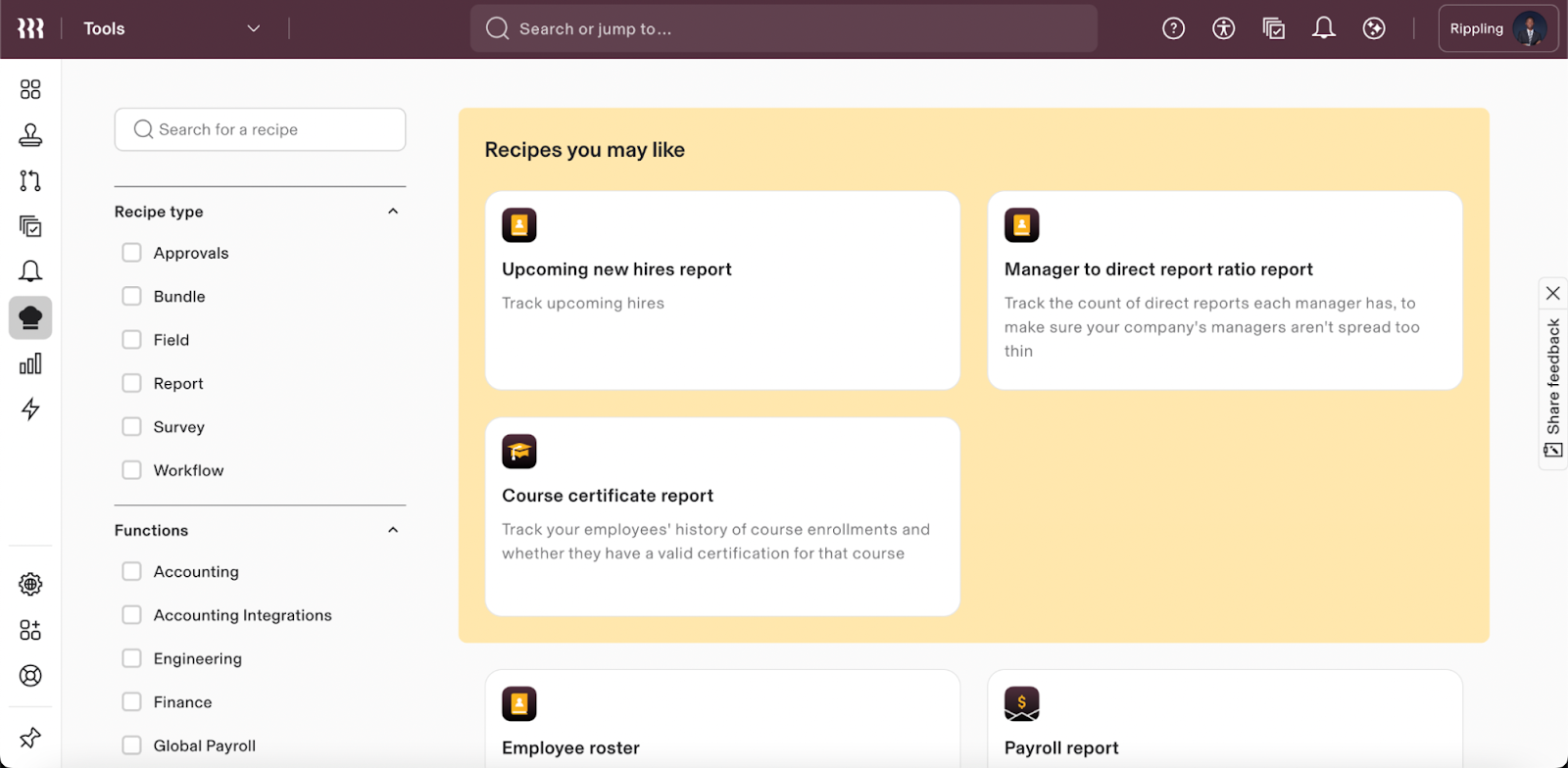Check the Approvals recipe type
Viewport: 1568px width, 768px height.
(x=131, y=253)
